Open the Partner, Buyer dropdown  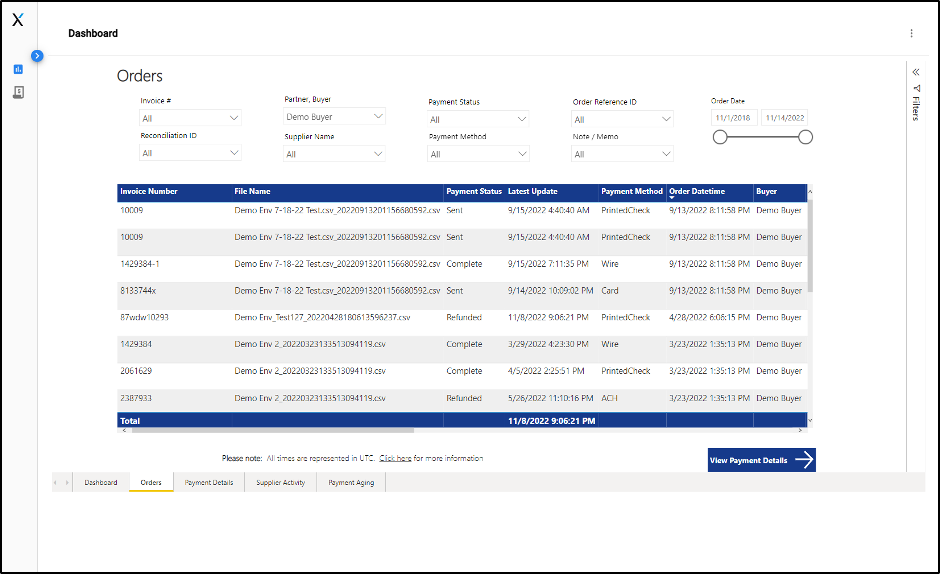coord(334,116)
